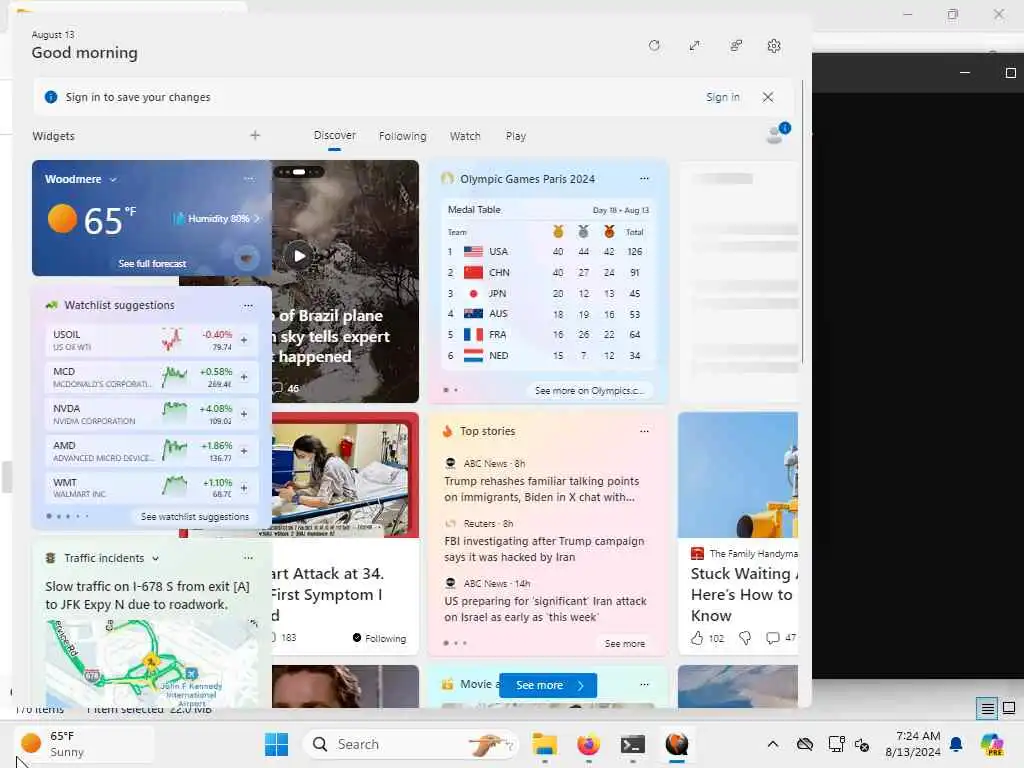Toggle Following on heart attack article

click(x=379, y=638)
